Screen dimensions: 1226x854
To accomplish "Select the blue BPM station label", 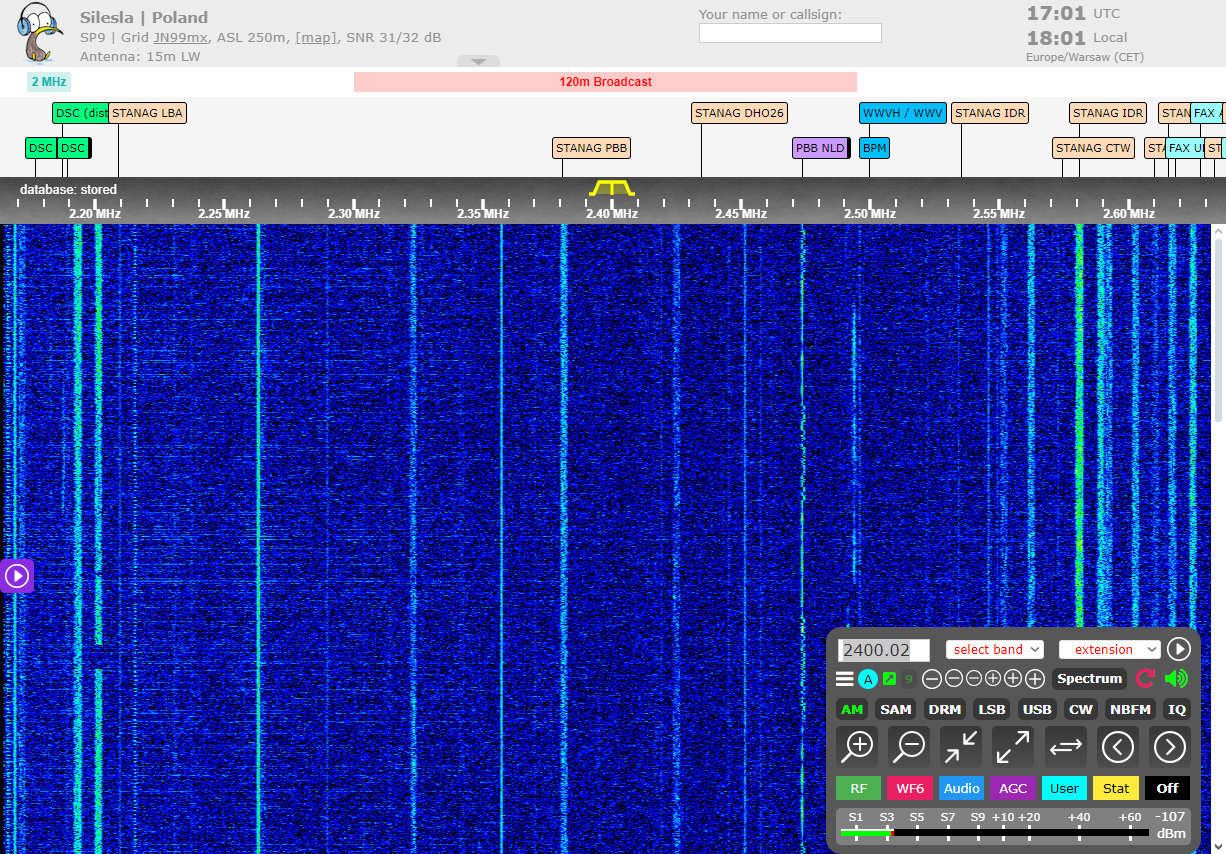I will pyautogui.click(x=874, y=149).
